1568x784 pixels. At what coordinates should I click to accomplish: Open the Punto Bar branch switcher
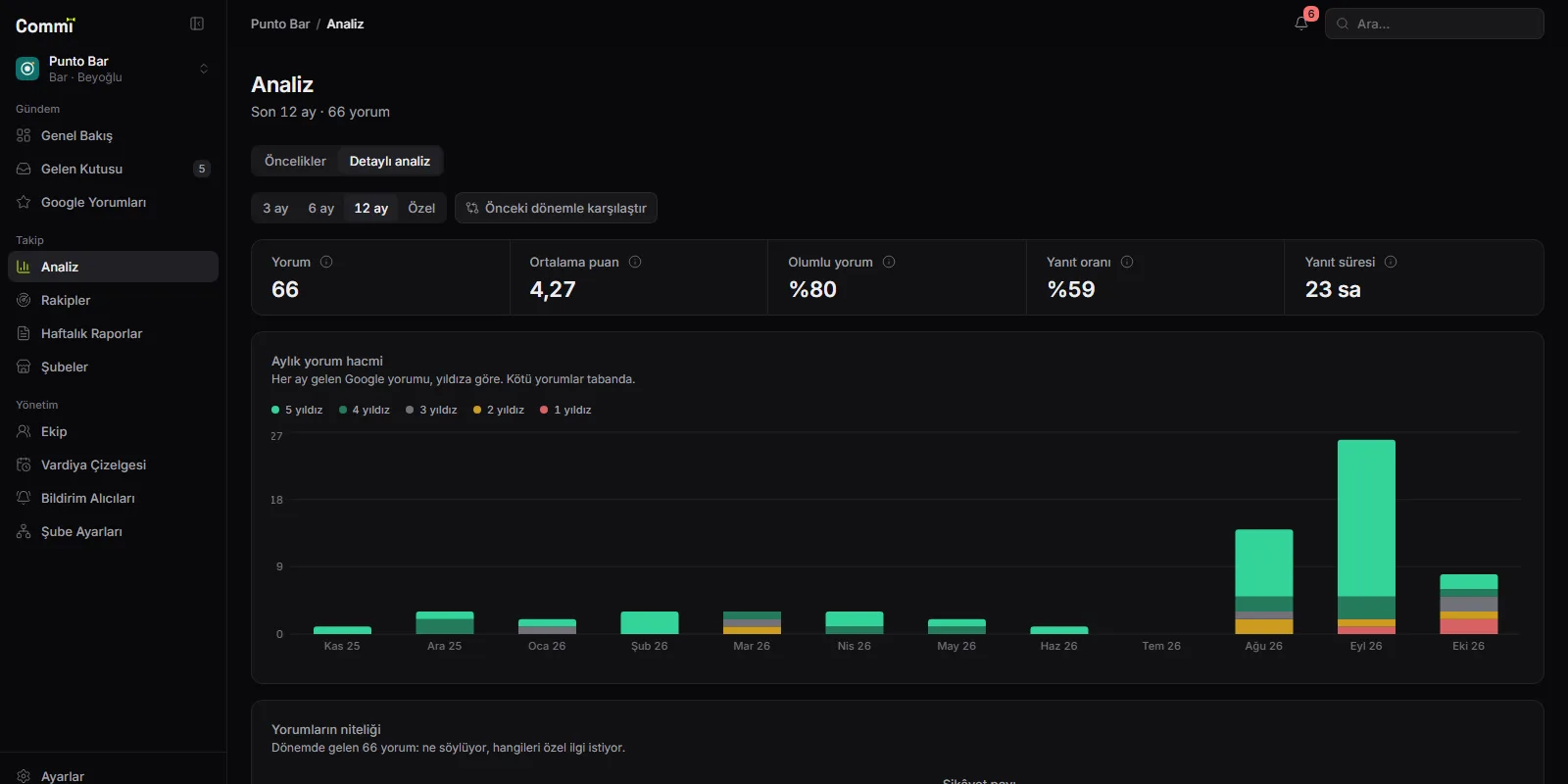[114, 69]
